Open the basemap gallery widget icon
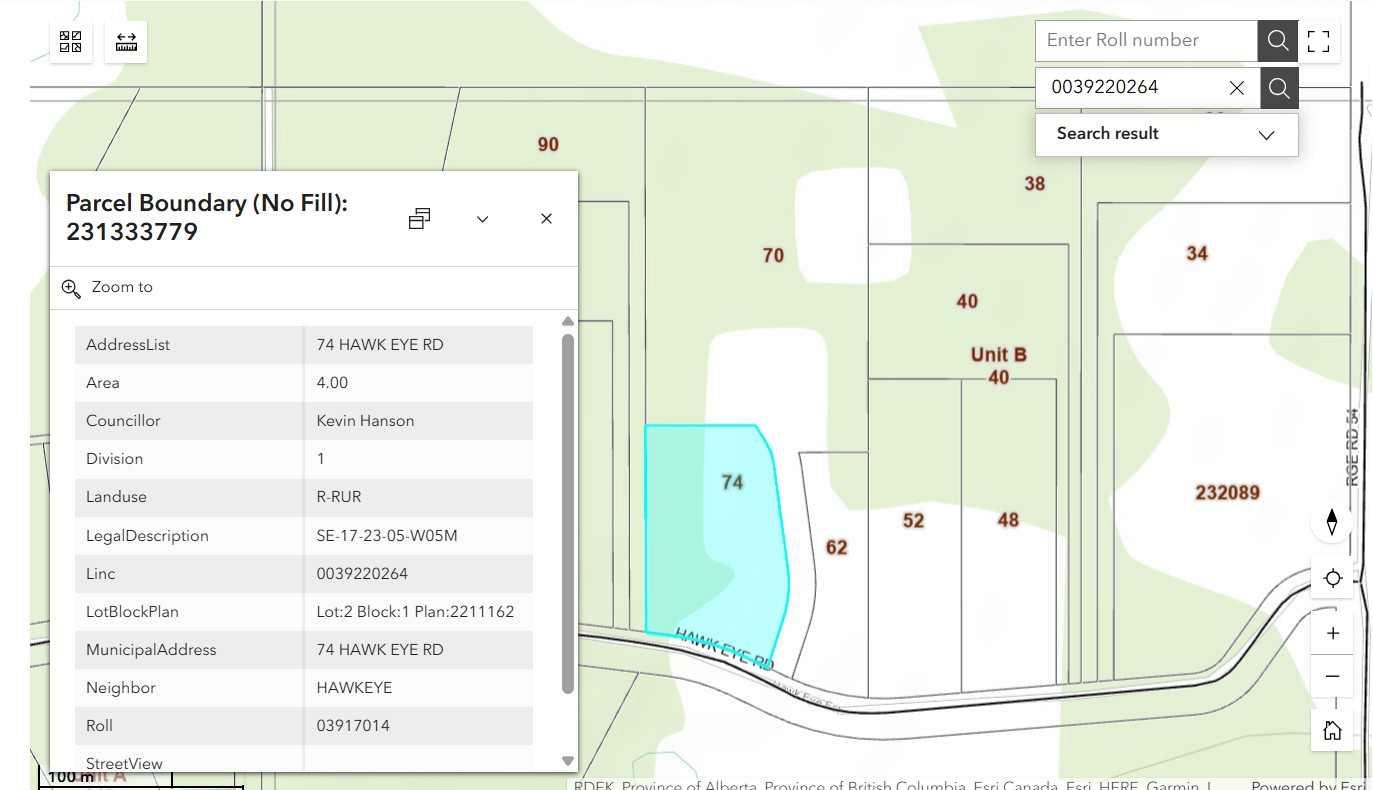Image resolution: width=1373 pixels, height=790 pixels. (70, 42)
